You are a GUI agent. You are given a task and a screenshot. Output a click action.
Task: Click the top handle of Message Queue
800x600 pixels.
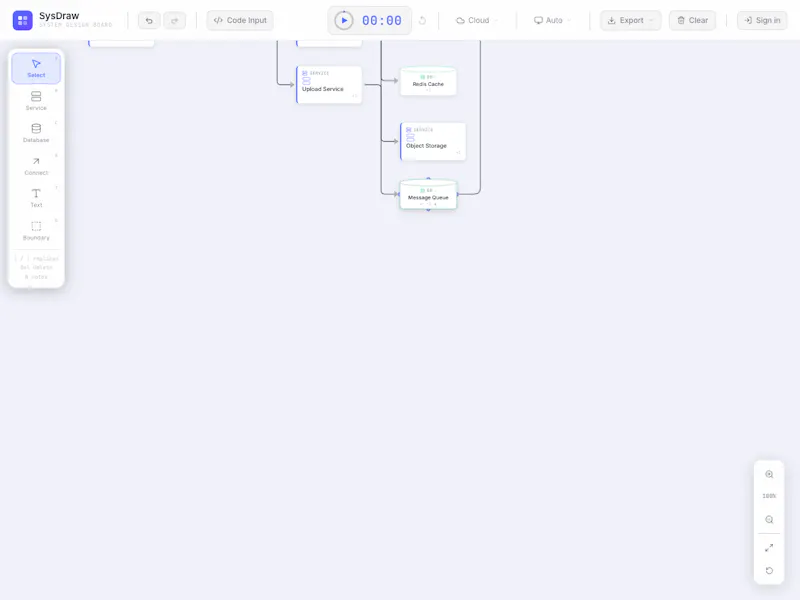coord(428,179)
